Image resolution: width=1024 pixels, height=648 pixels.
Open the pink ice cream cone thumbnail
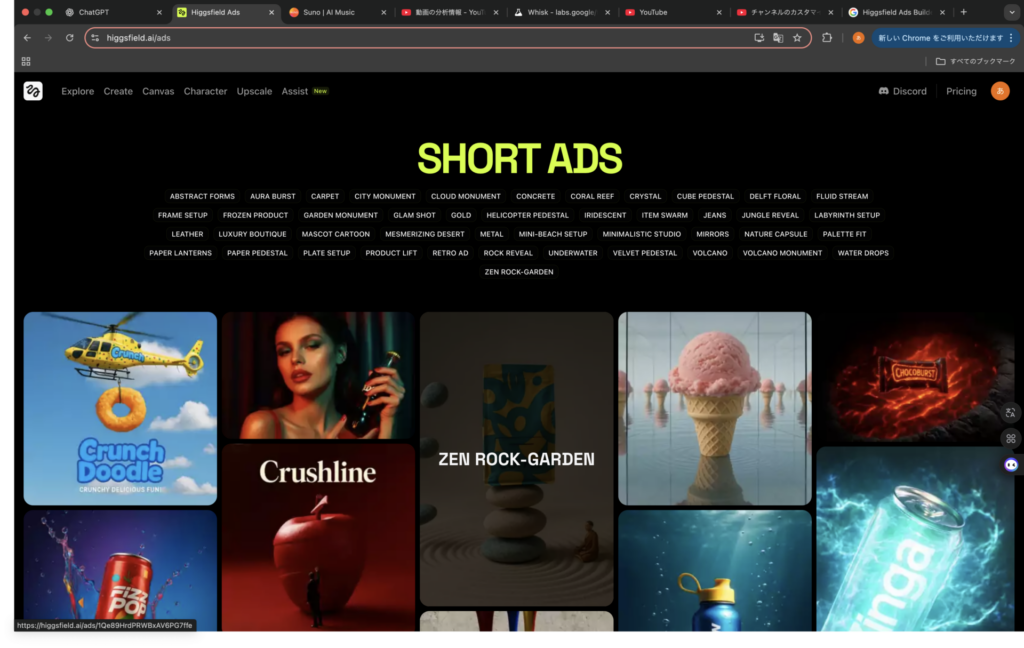[714, 408]
